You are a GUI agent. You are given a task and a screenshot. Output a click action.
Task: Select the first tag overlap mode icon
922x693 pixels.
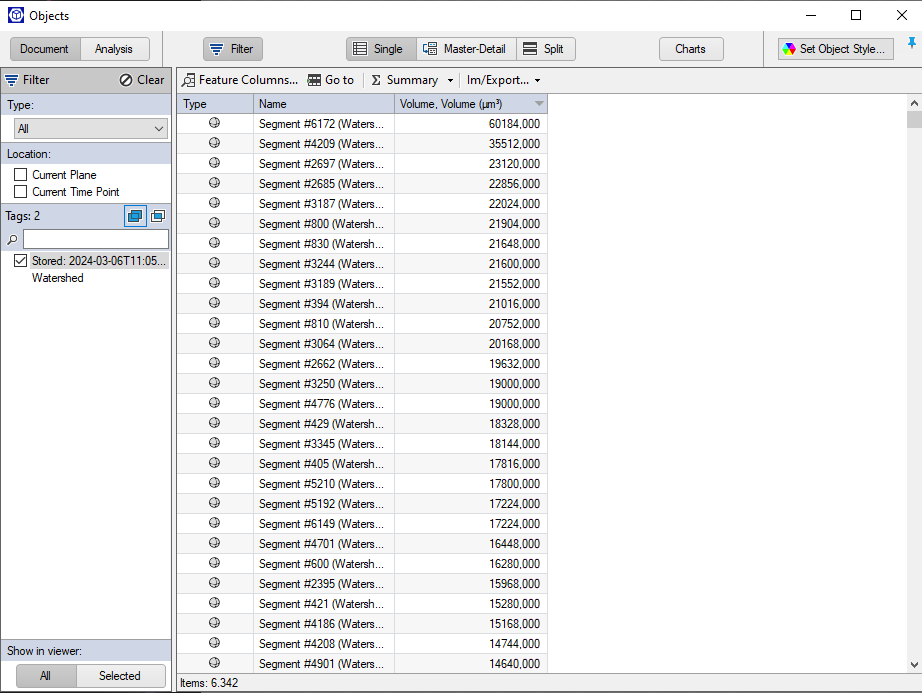135,216
